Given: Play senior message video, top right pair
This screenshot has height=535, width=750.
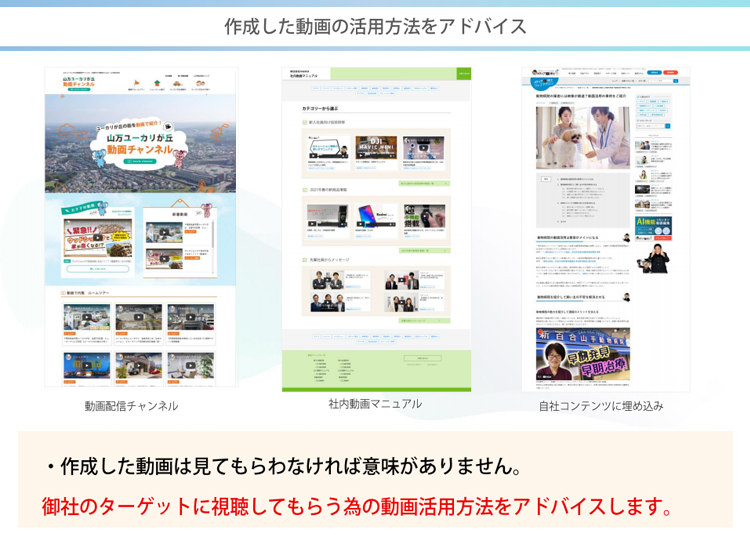Looking at the screenshot, I should pos(402,280).
